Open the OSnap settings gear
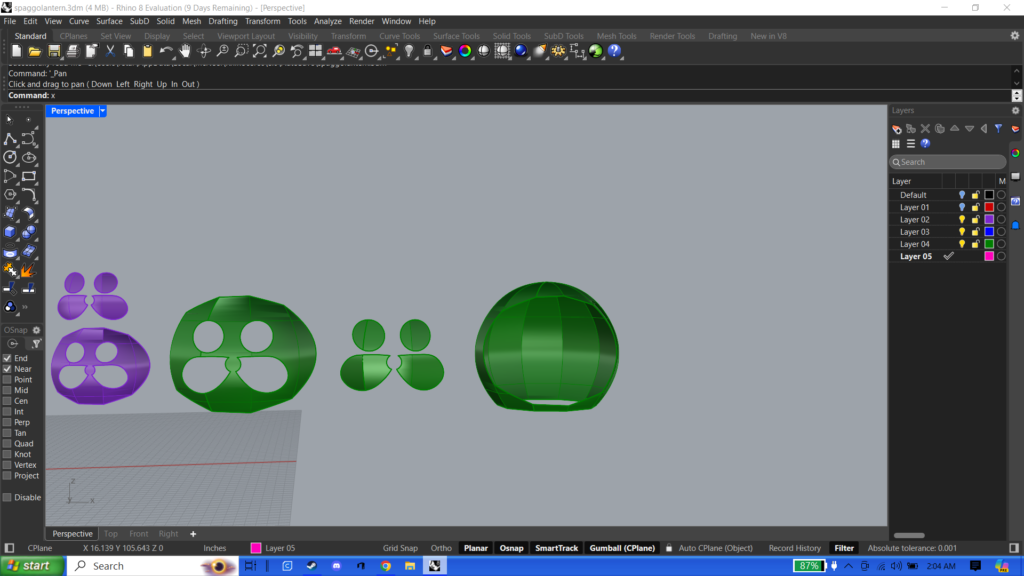 (x=37, y=330)
